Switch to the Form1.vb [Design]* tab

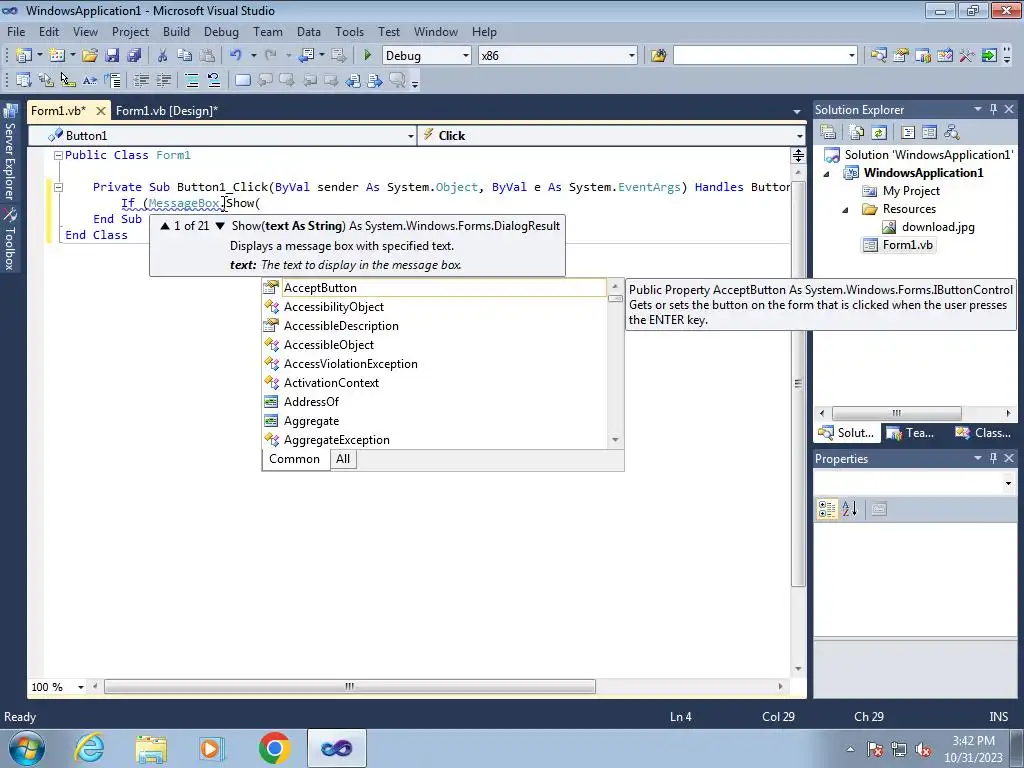167,110
